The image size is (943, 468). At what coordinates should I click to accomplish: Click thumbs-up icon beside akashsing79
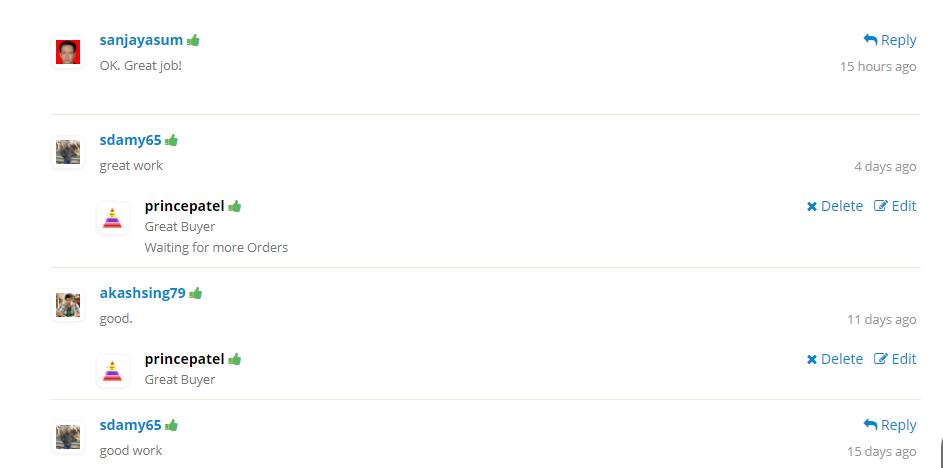tap(196, 293)
